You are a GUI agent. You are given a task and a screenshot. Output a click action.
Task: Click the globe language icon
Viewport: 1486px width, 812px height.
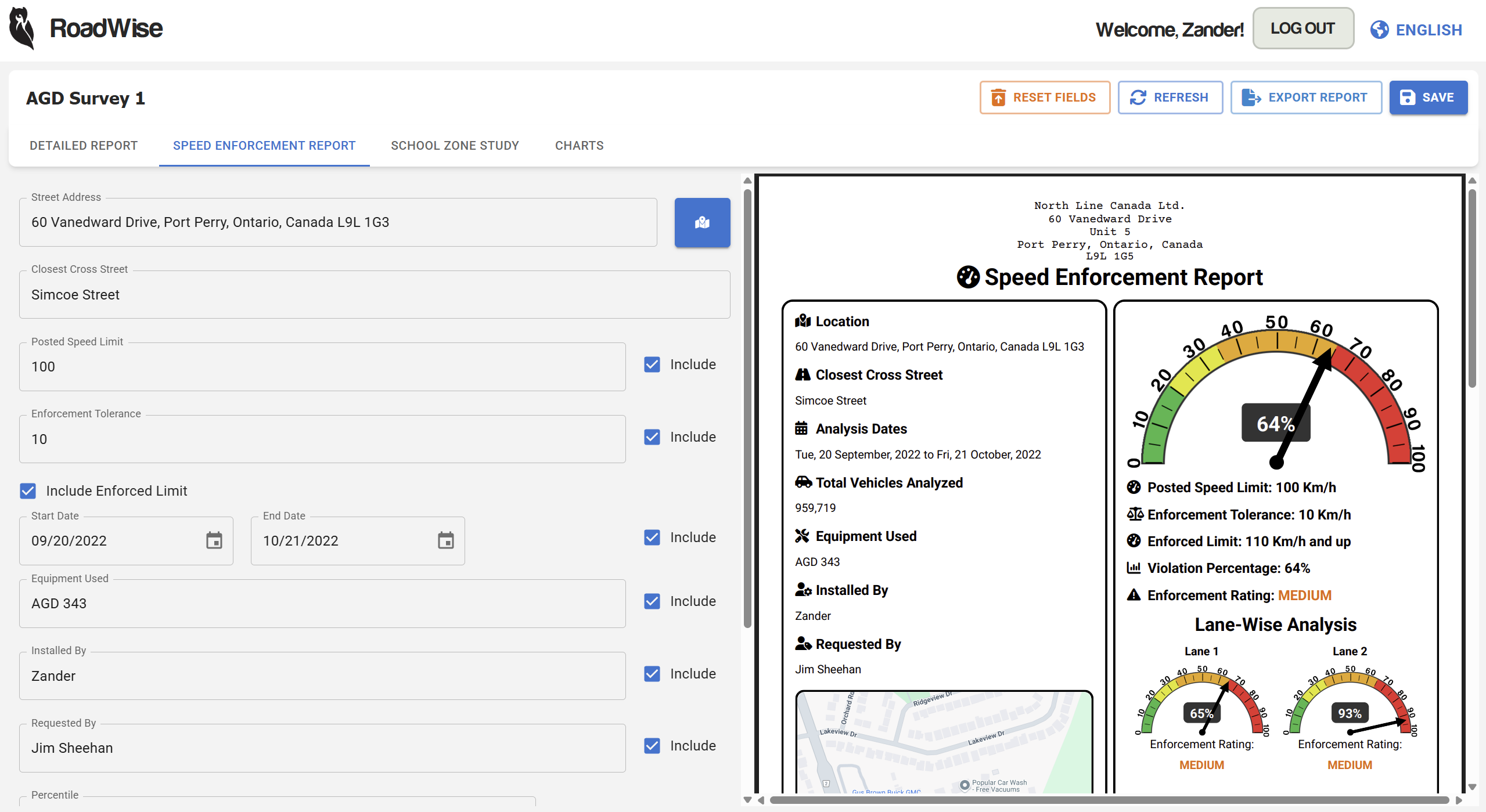click(x=1379, y=30)
